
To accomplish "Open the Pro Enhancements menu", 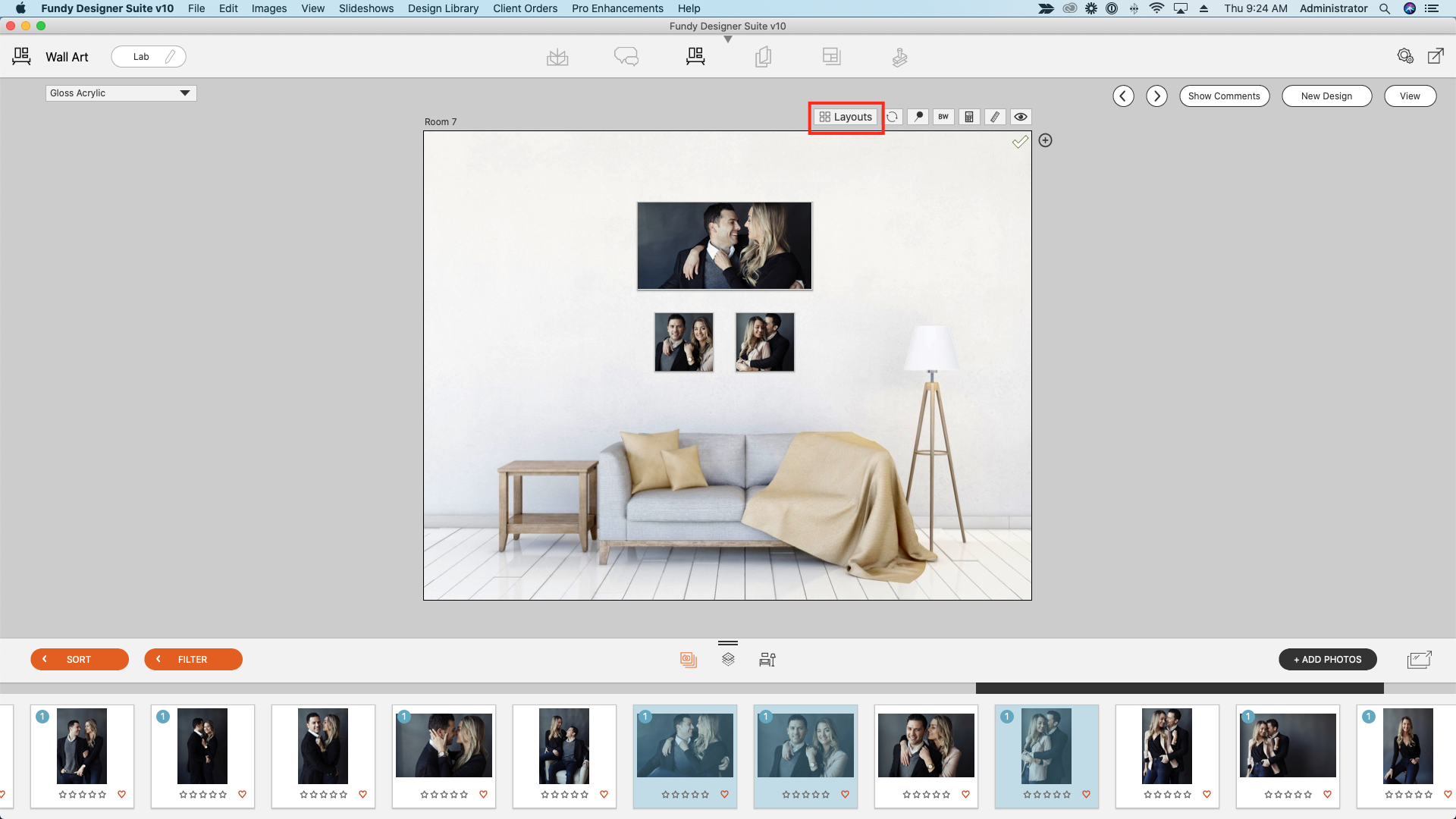I will point(617,8).
